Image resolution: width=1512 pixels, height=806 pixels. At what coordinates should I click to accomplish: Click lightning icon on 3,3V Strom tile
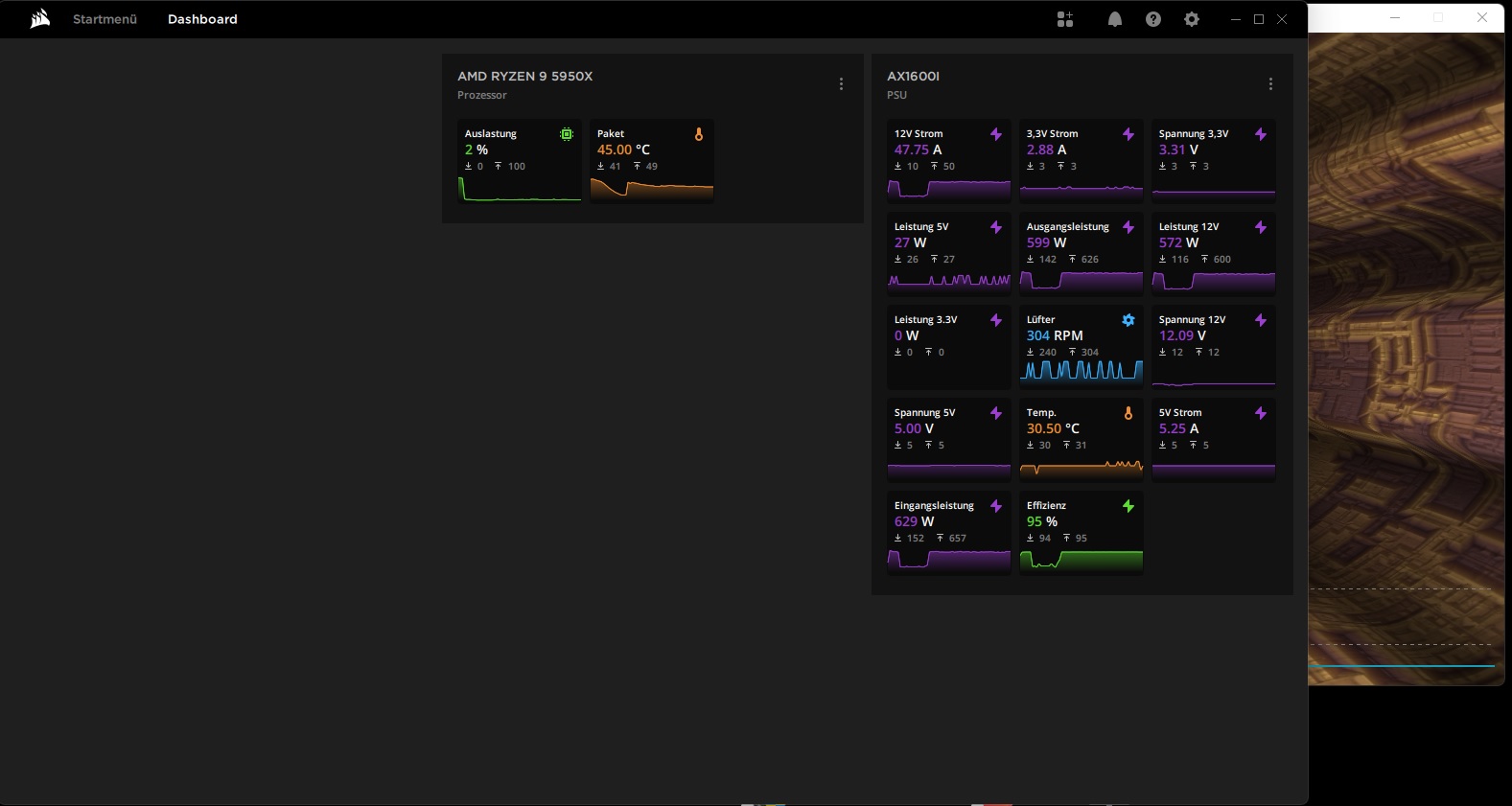pos(1128,134)
